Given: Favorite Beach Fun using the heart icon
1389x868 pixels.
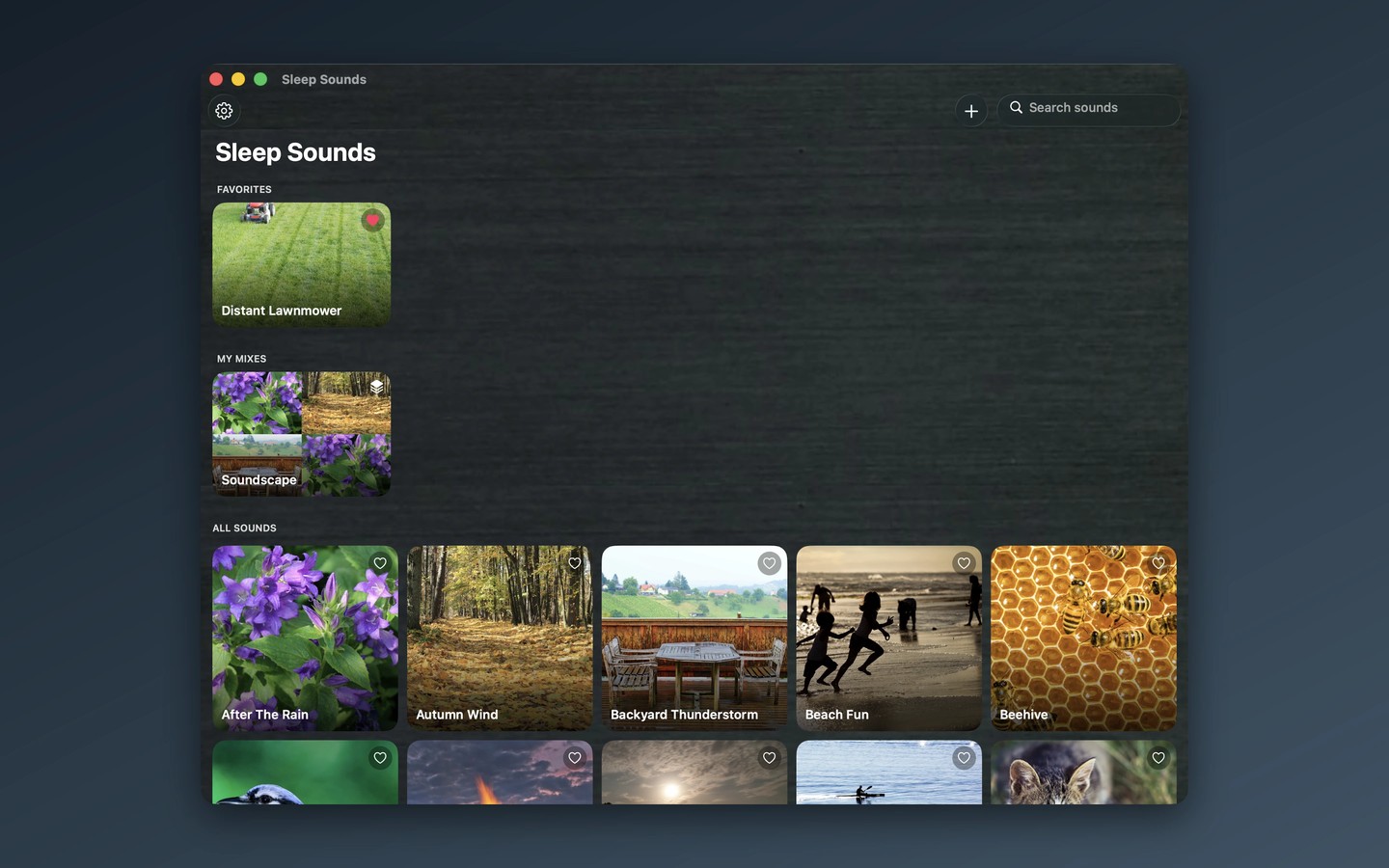Looking at the screenshot, I should coord(964,563).
